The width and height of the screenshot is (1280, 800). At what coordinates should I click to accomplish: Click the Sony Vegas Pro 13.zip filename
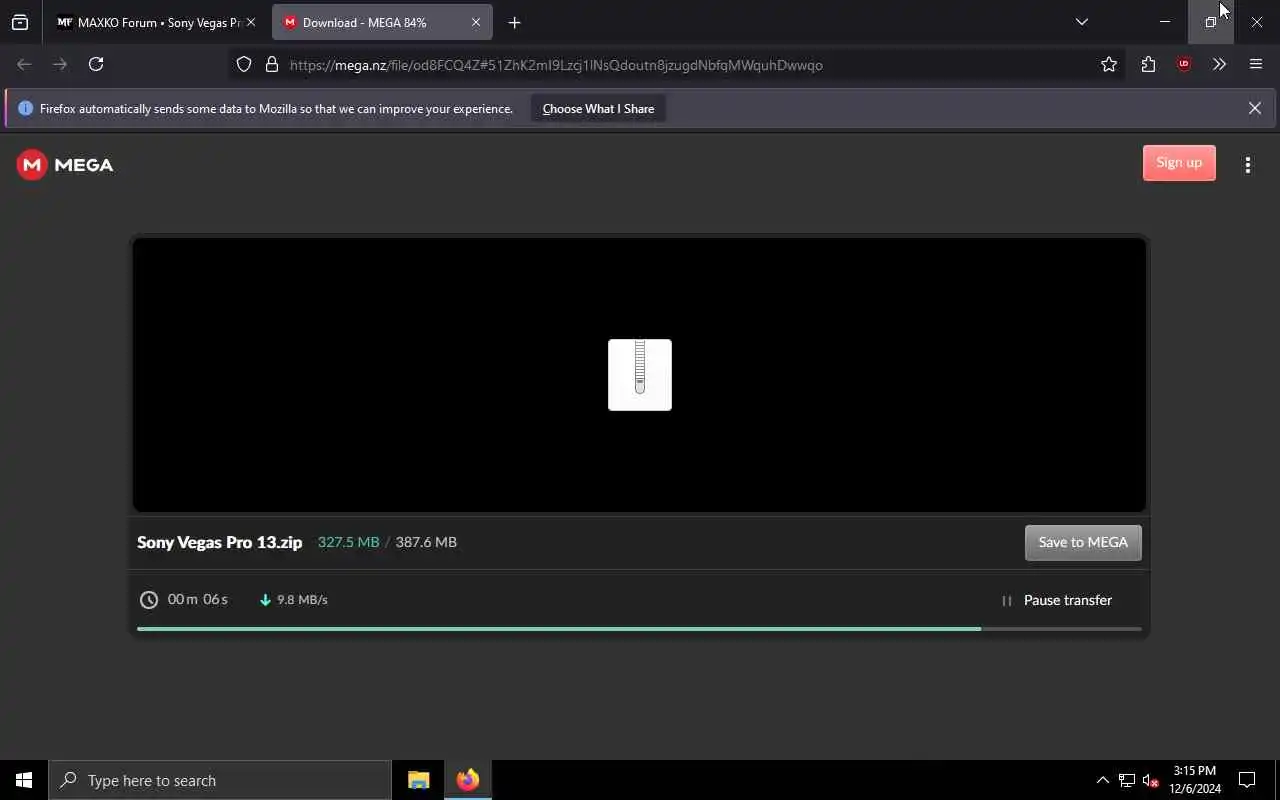[x=220, y=542]
